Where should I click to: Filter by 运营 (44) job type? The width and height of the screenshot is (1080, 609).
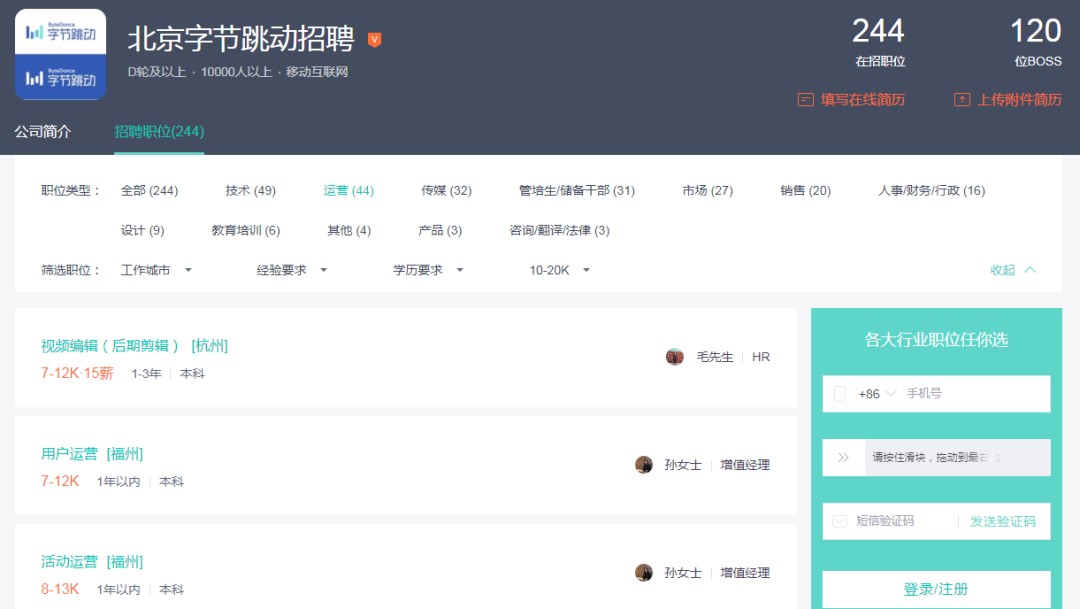pyautogui.click(x=349, y=191)
